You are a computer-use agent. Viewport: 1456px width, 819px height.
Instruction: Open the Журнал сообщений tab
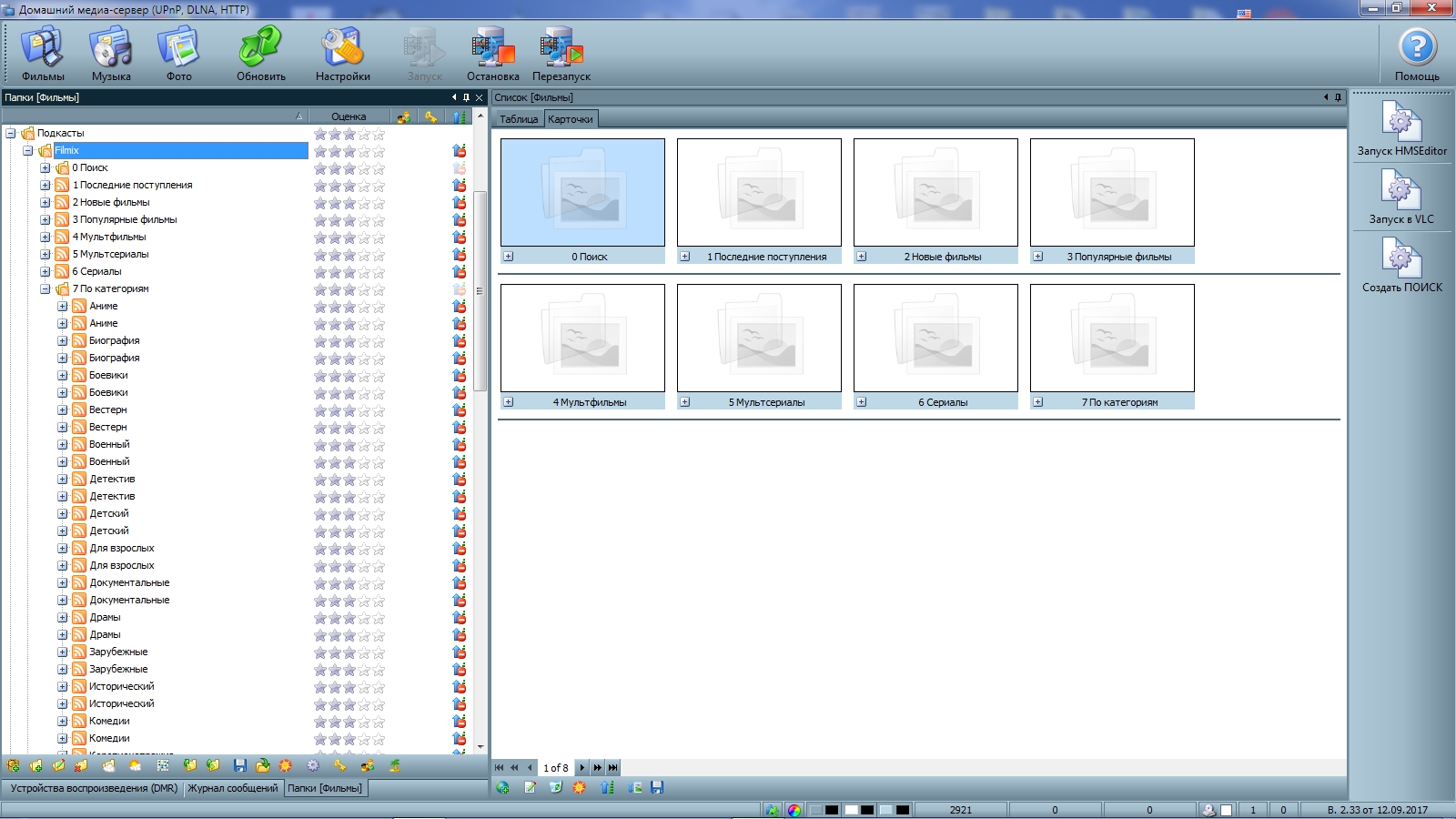click(233, 789)
